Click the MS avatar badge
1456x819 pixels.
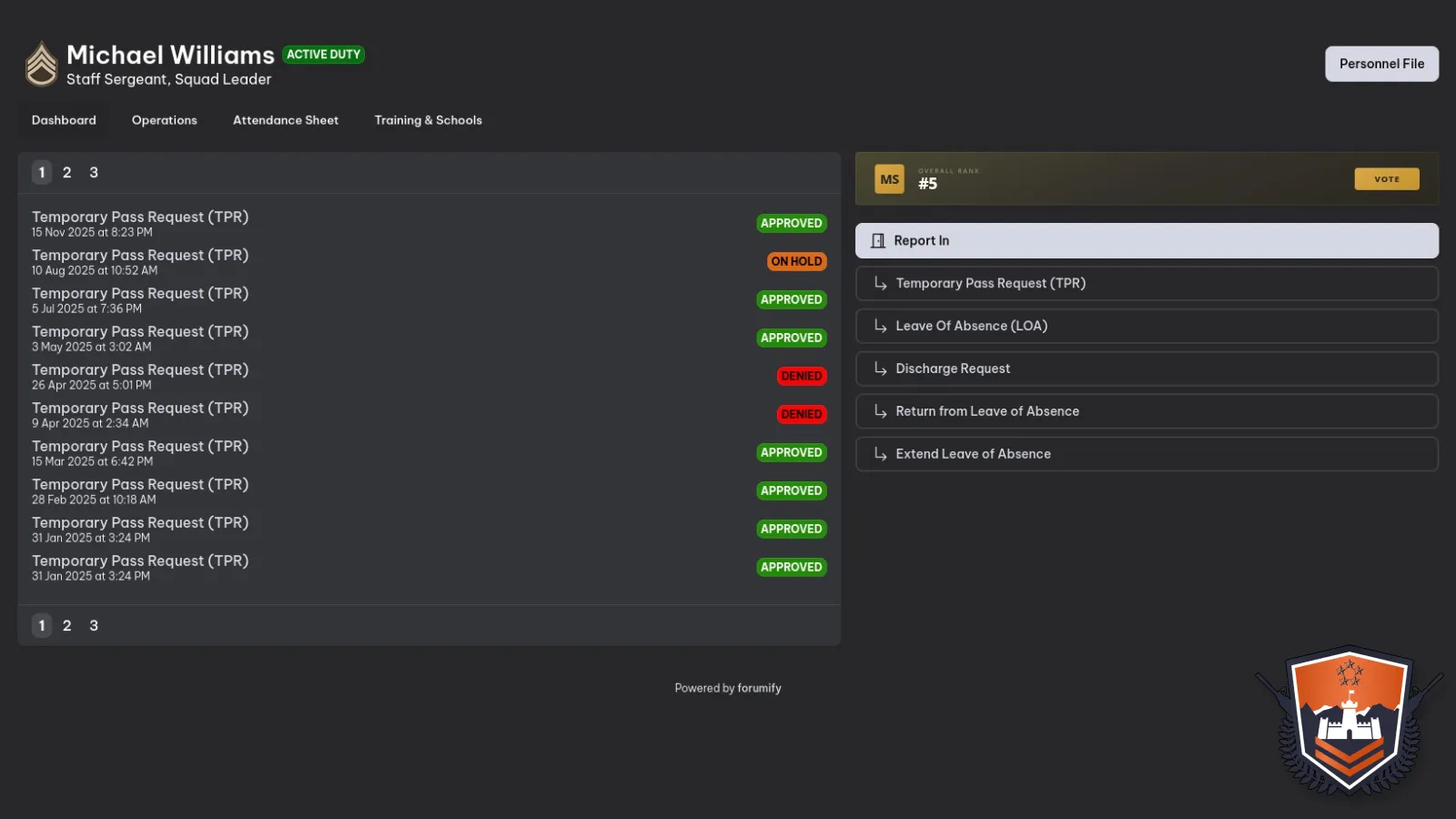[x=889, y=179]
